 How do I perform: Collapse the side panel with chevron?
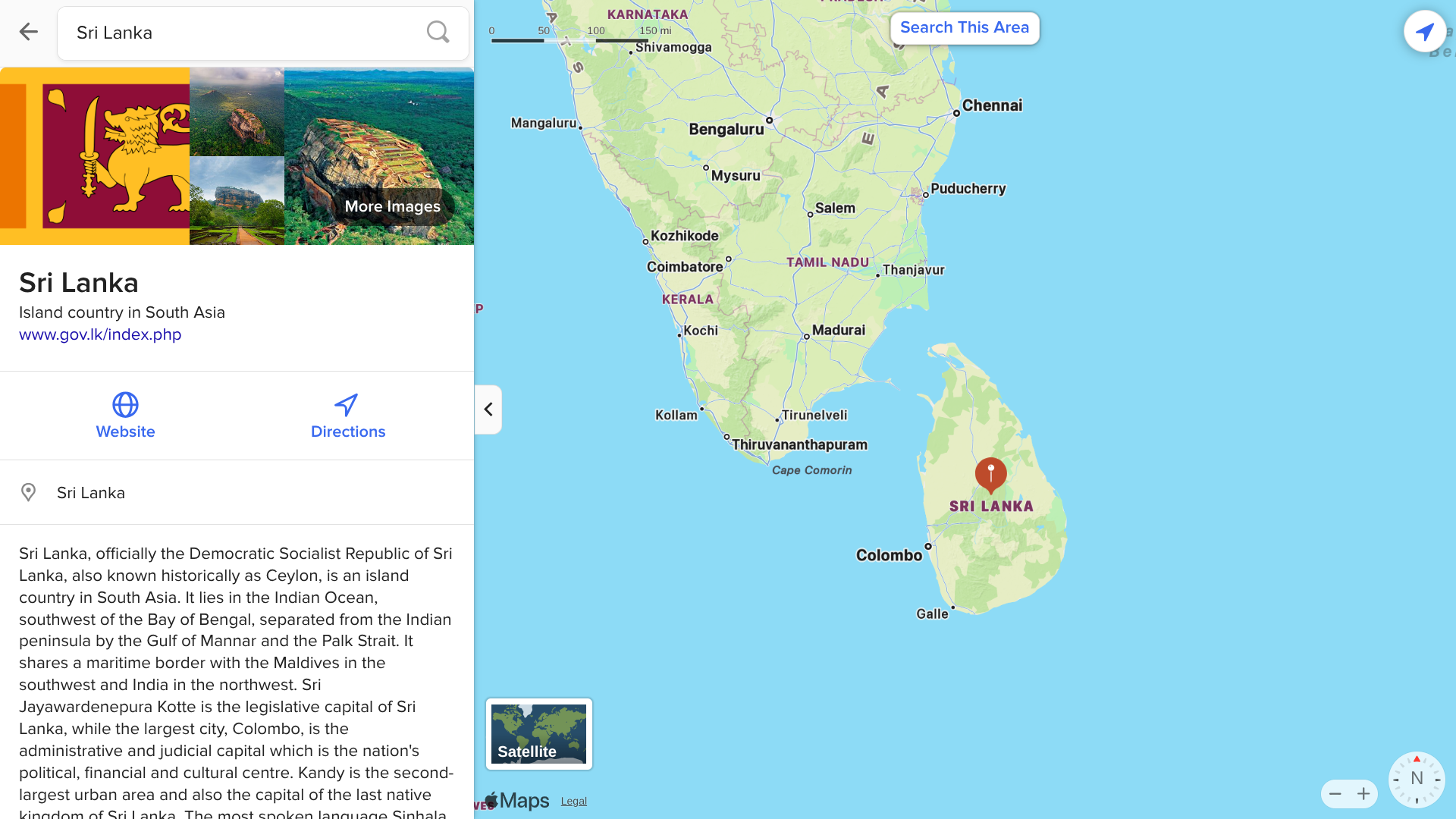[488, 409]
